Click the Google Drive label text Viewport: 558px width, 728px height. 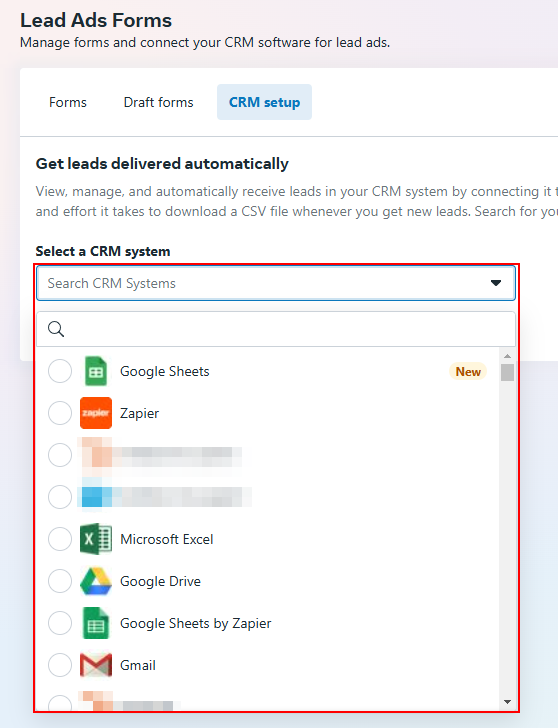[x=160, y=581]
